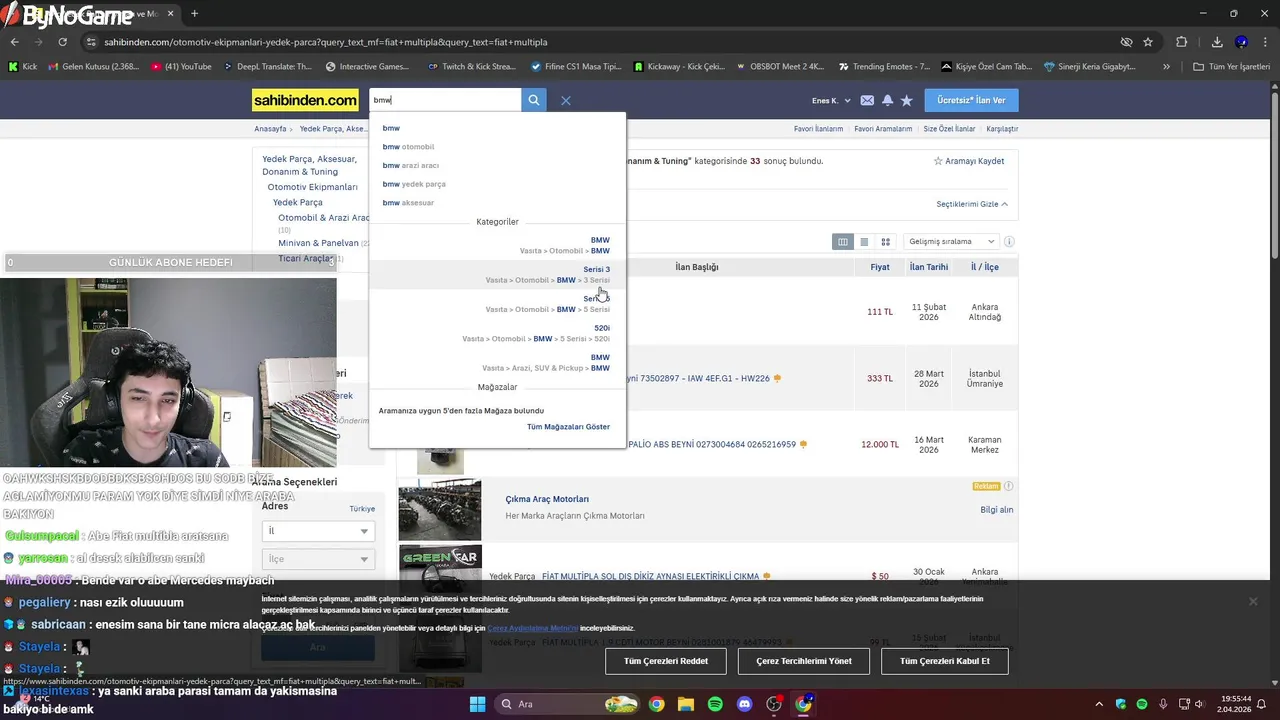Click Tüm Mağazaları Göster link

[568, 427]
